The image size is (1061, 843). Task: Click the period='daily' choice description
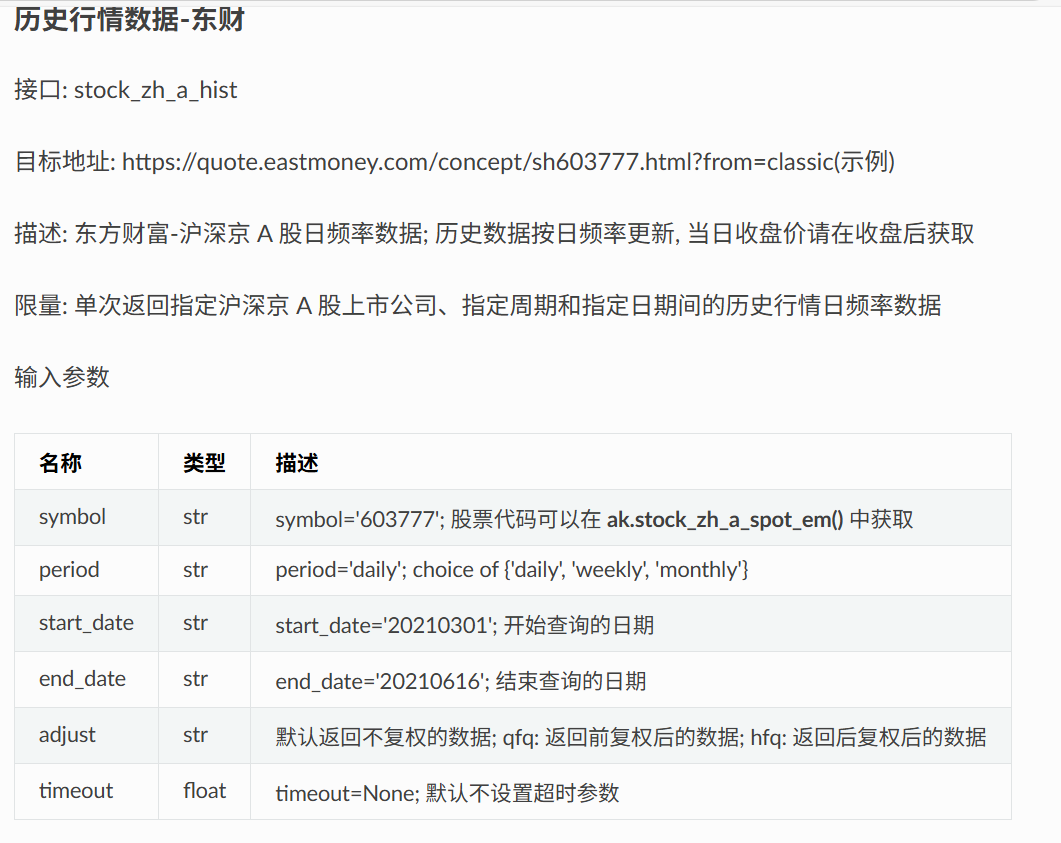(512, 571)
